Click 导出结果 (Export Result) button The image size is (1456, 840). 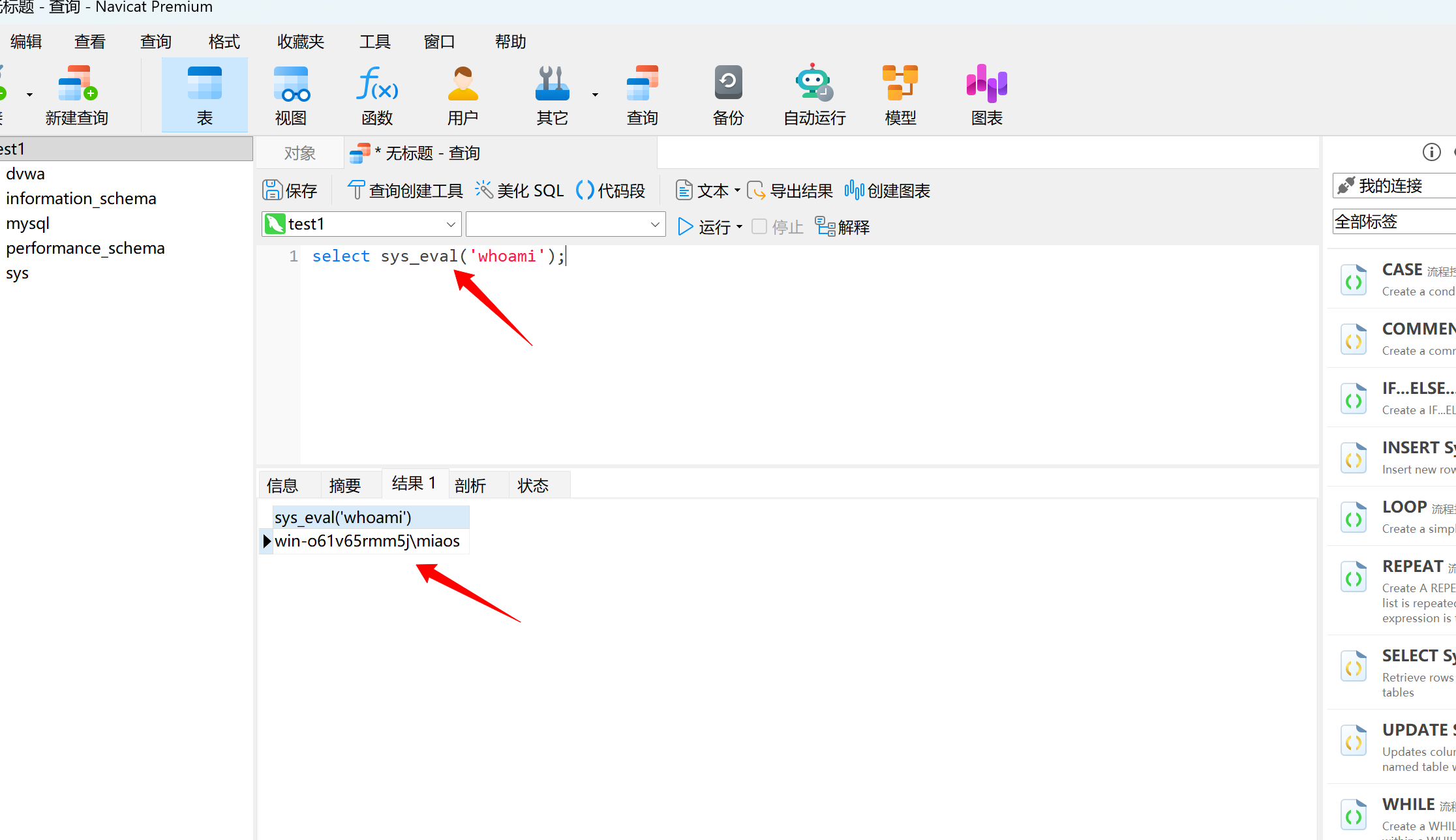coord(790,190)
